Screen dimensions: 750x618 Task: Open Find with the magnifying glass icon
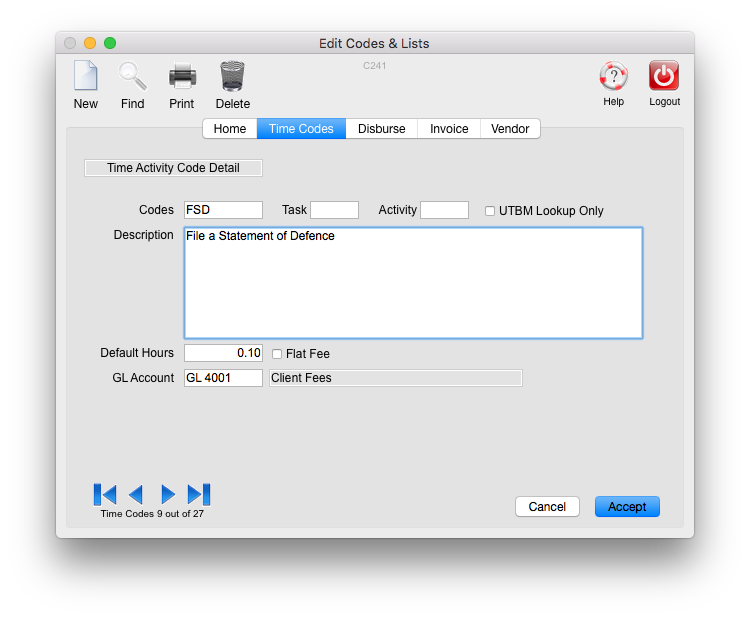click(x=132, y=77)
